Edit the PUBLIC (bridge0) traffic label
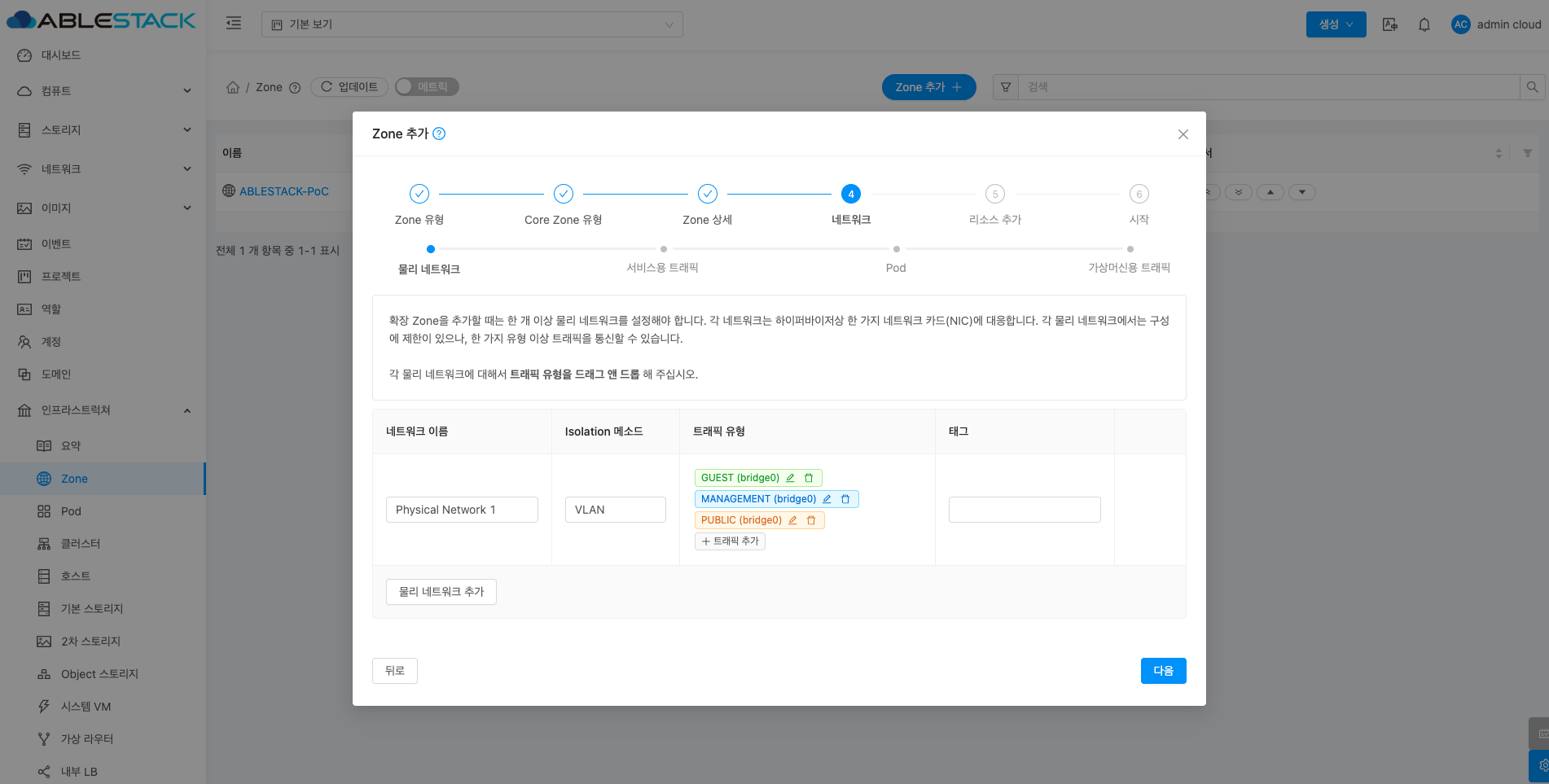 (x=792, y=520)
